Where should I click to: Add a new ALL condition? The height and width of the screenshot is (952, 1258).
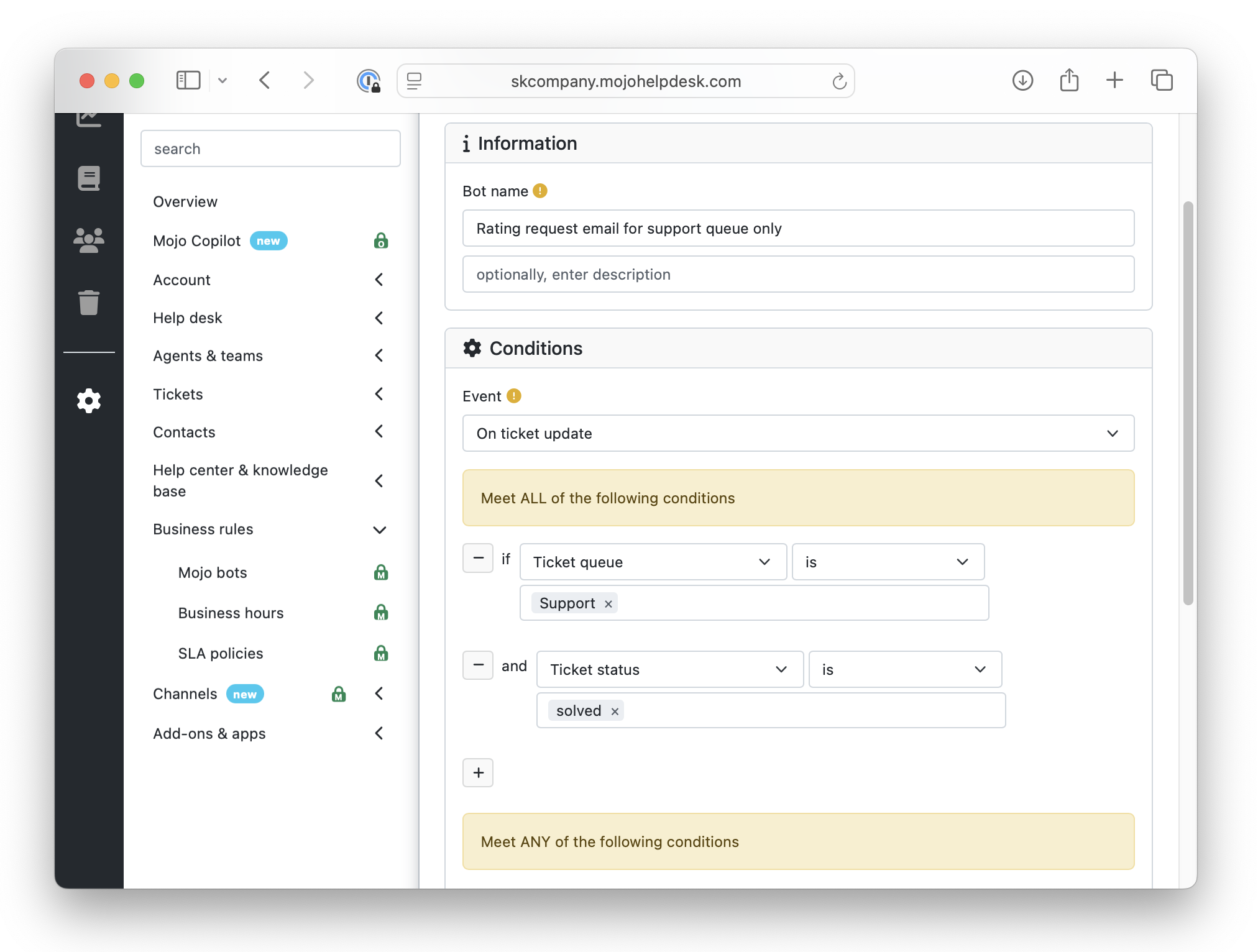point(478,772)
